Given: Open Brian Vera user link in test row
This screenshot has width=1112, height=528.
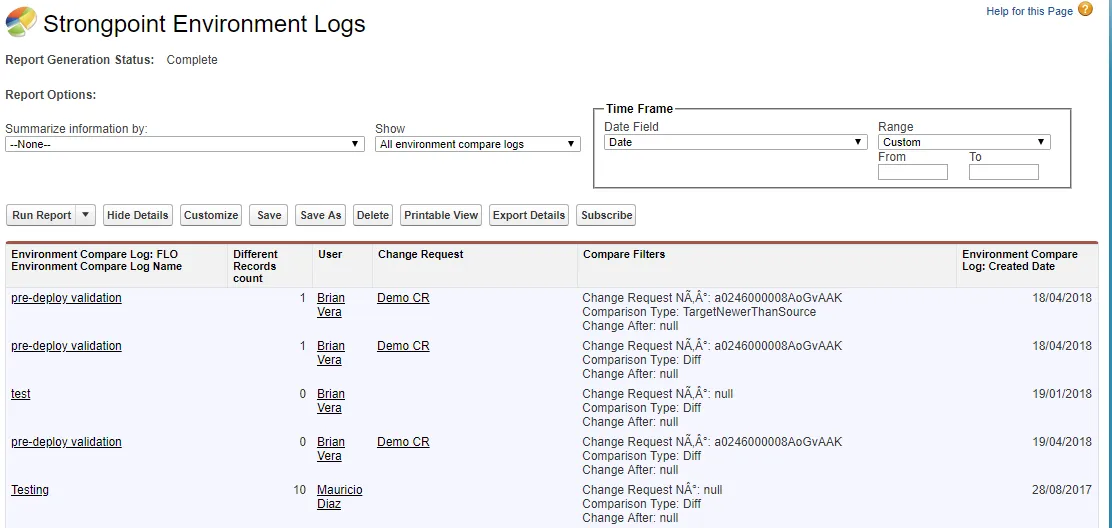Looking at the screenshot, I should coord(330,400).
